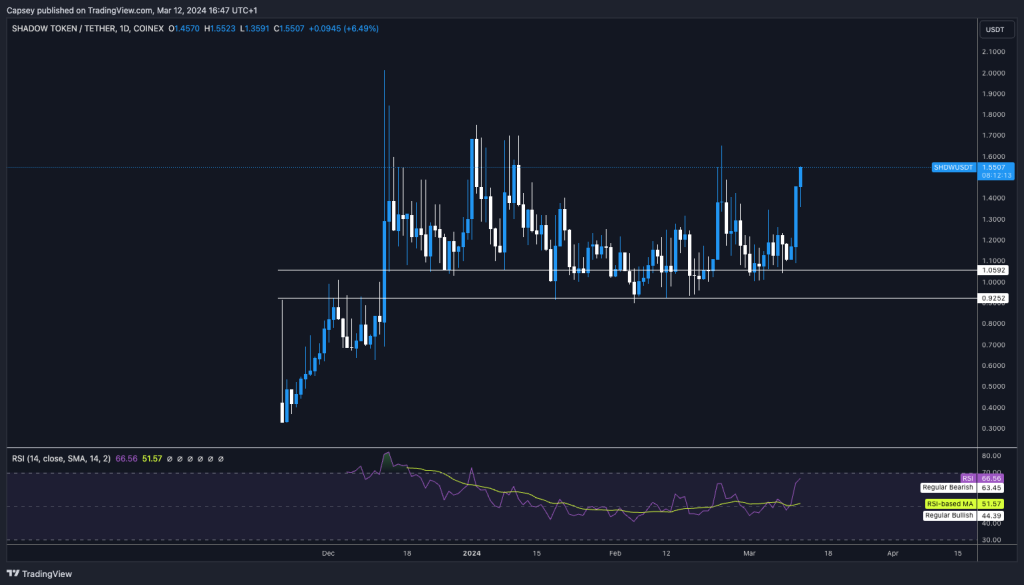Click the Dec label on the time axis
This screenshot has width=1024, height=585.
click(329, 551)
